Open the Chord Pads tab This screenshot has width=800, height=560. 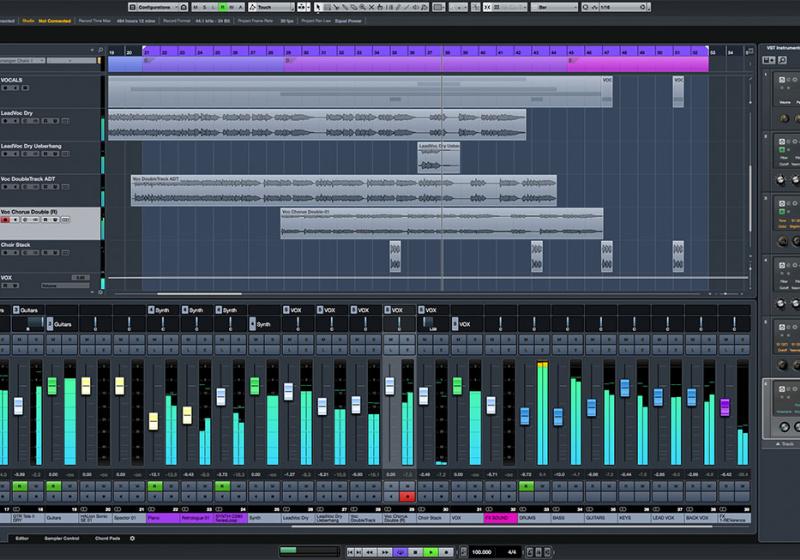click(x=106, y=538)
